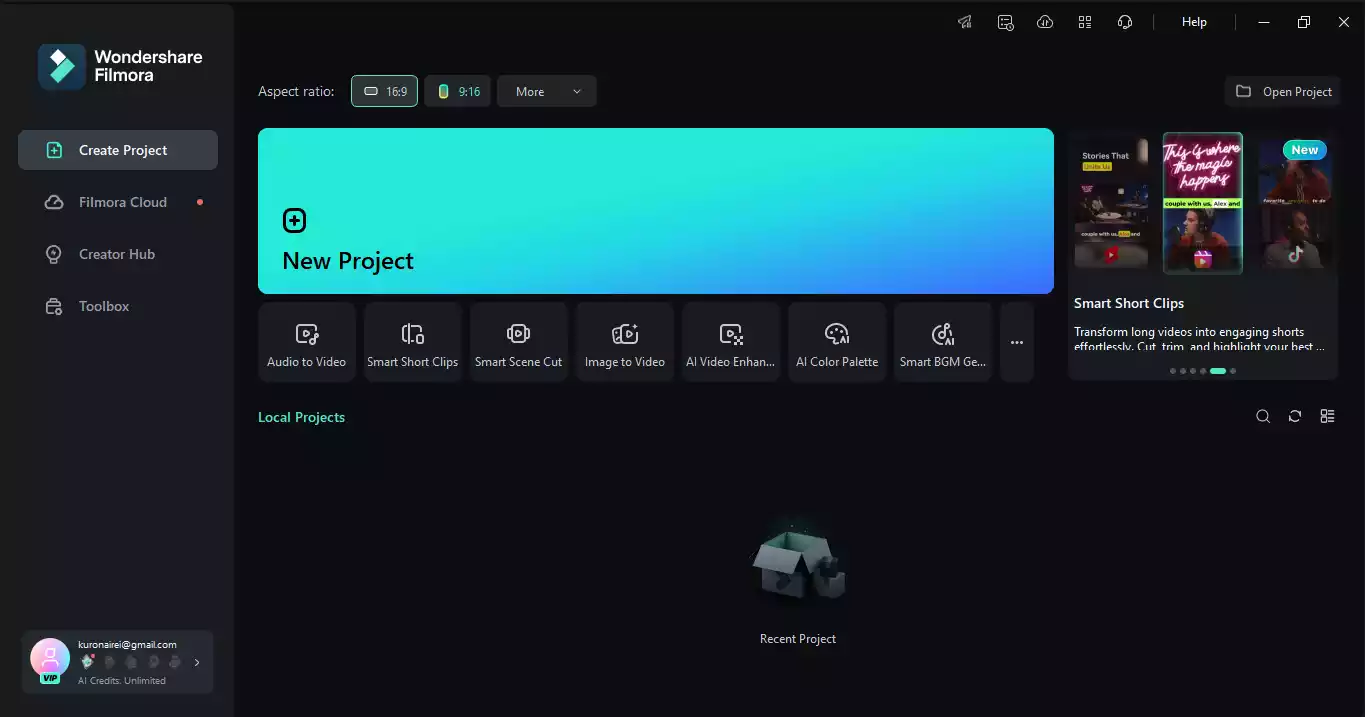Click the Wondershare Filmora logo

[120, 66]
